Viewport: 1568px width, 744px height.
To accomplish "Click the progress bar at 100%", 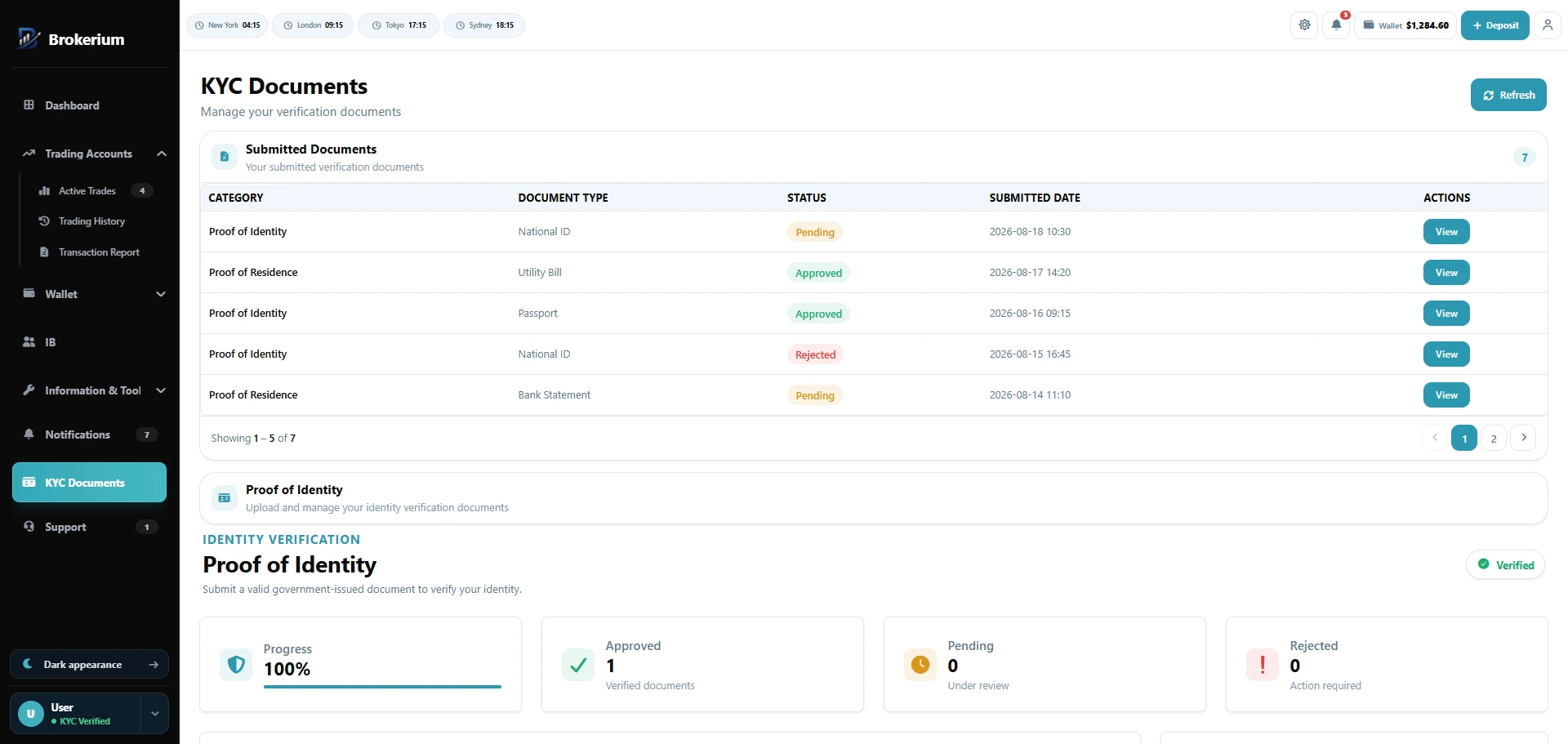I will [382, 687].
